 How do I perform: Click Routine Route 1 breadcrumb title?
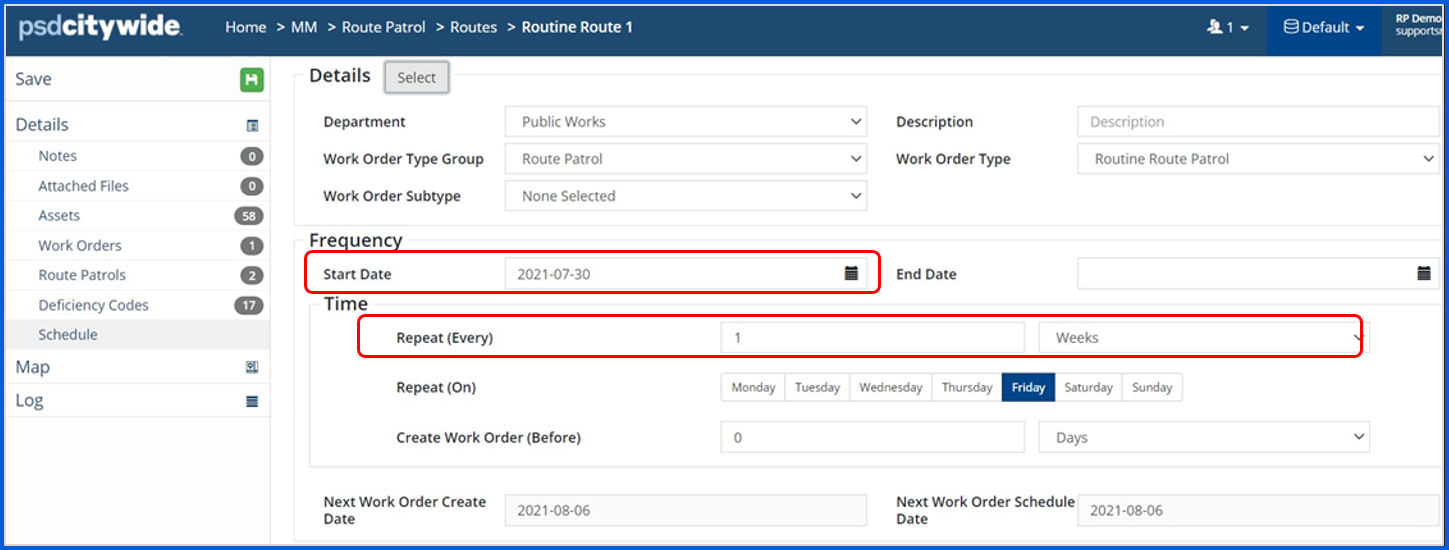[577, 28]
